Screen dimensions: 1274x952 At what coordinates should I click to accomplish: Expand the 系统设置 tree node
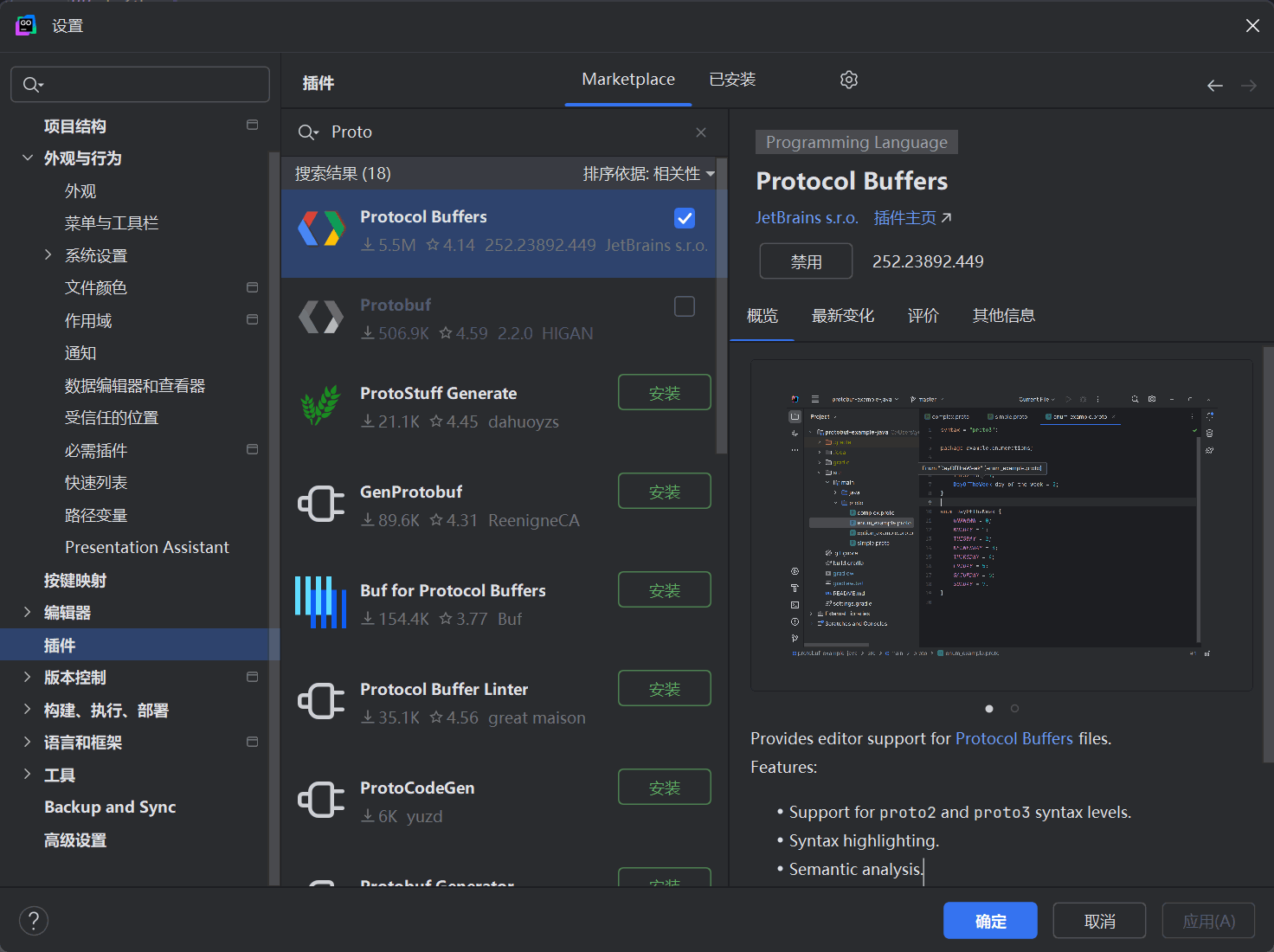tap(48, 254)
